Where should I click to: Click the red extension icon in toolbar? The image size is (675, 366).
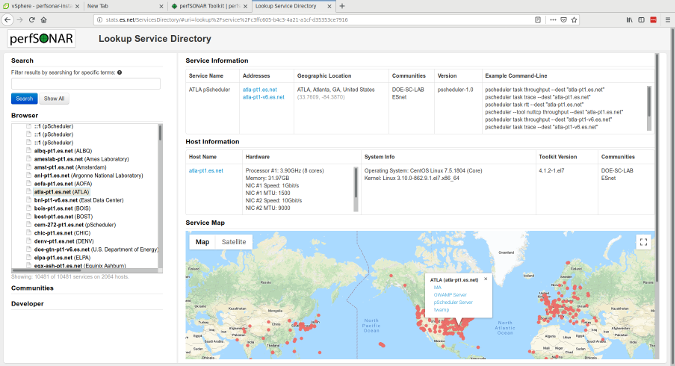[x=653, y=20]
